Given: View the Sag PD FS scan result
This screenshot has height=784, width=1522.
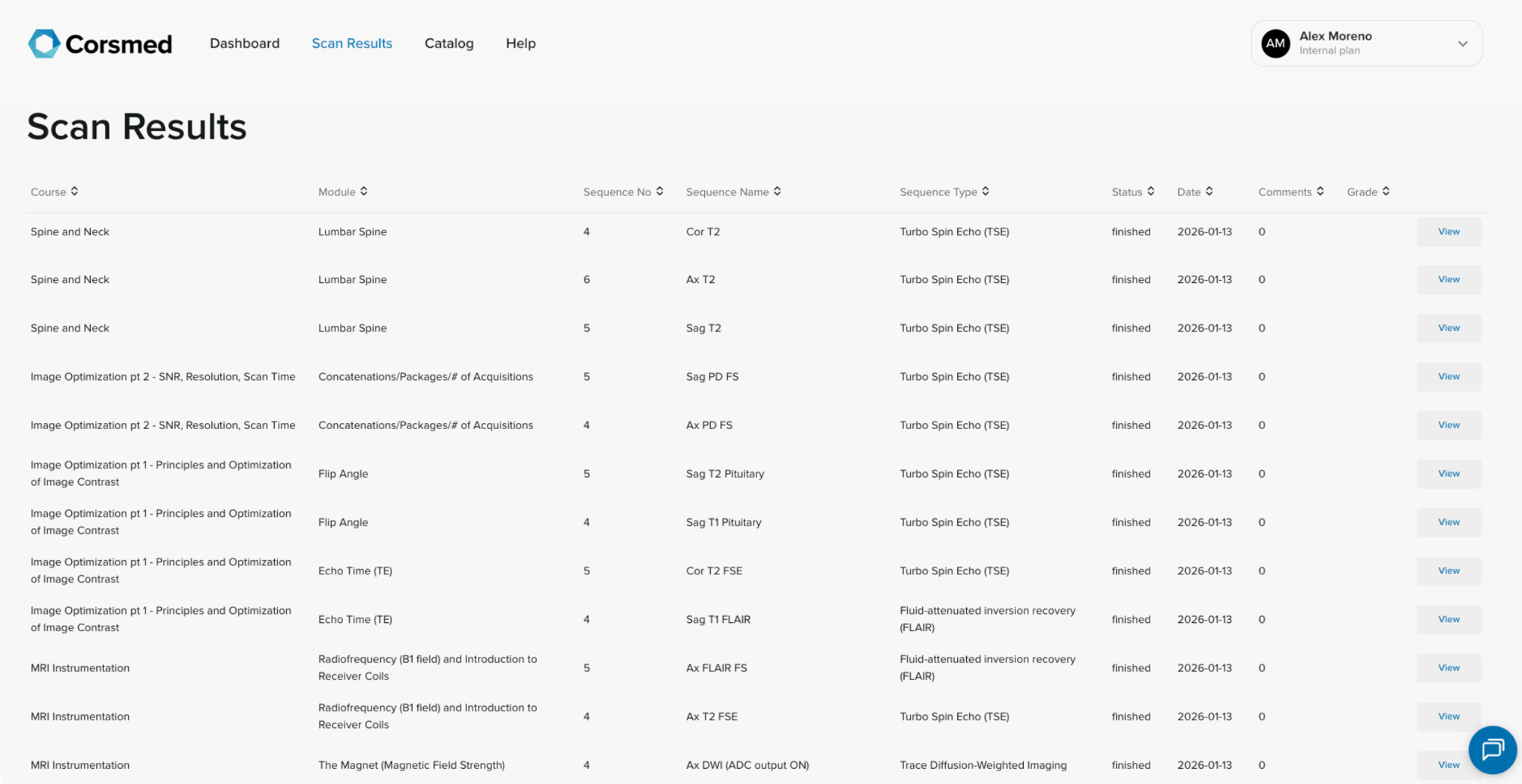Looking at the screenshot, I should [1448, 377].
